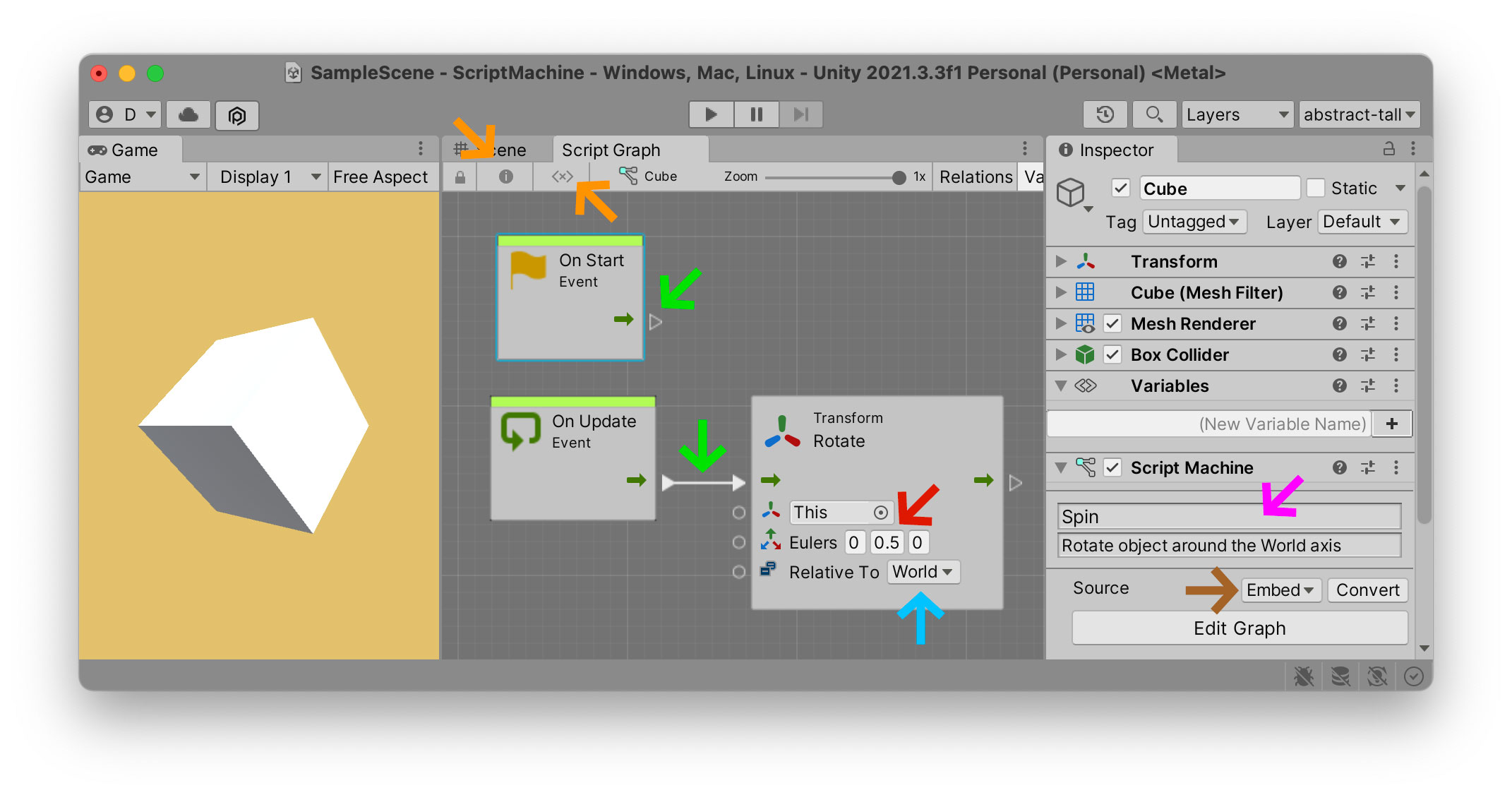Click the New Variable Name input field
1512x795 pixels.
click(x=1208, y=424)
